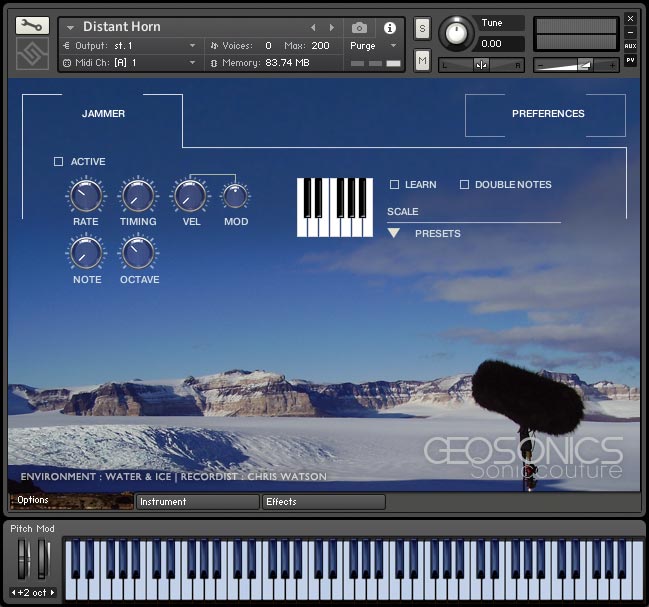Mute the instrument with the M button

pos(422,62)
